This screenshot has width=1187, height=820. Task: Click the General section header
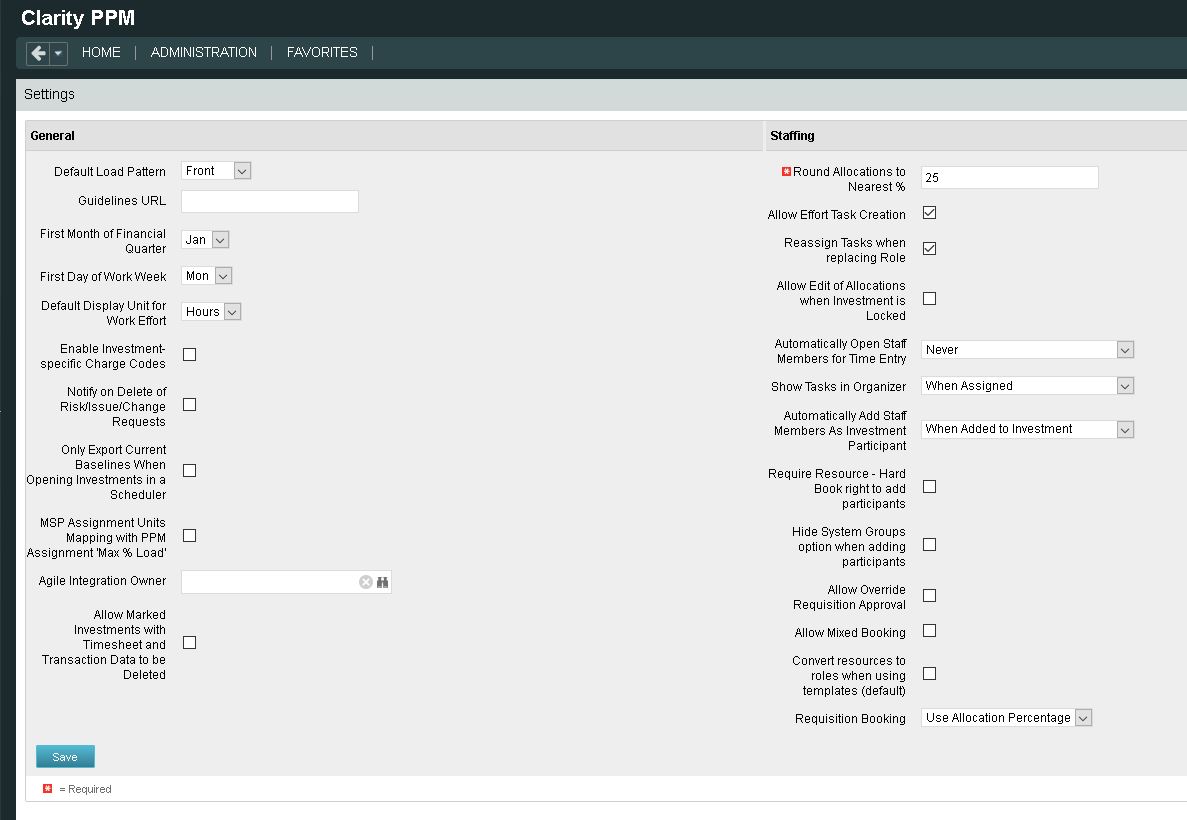coord(52,136)
